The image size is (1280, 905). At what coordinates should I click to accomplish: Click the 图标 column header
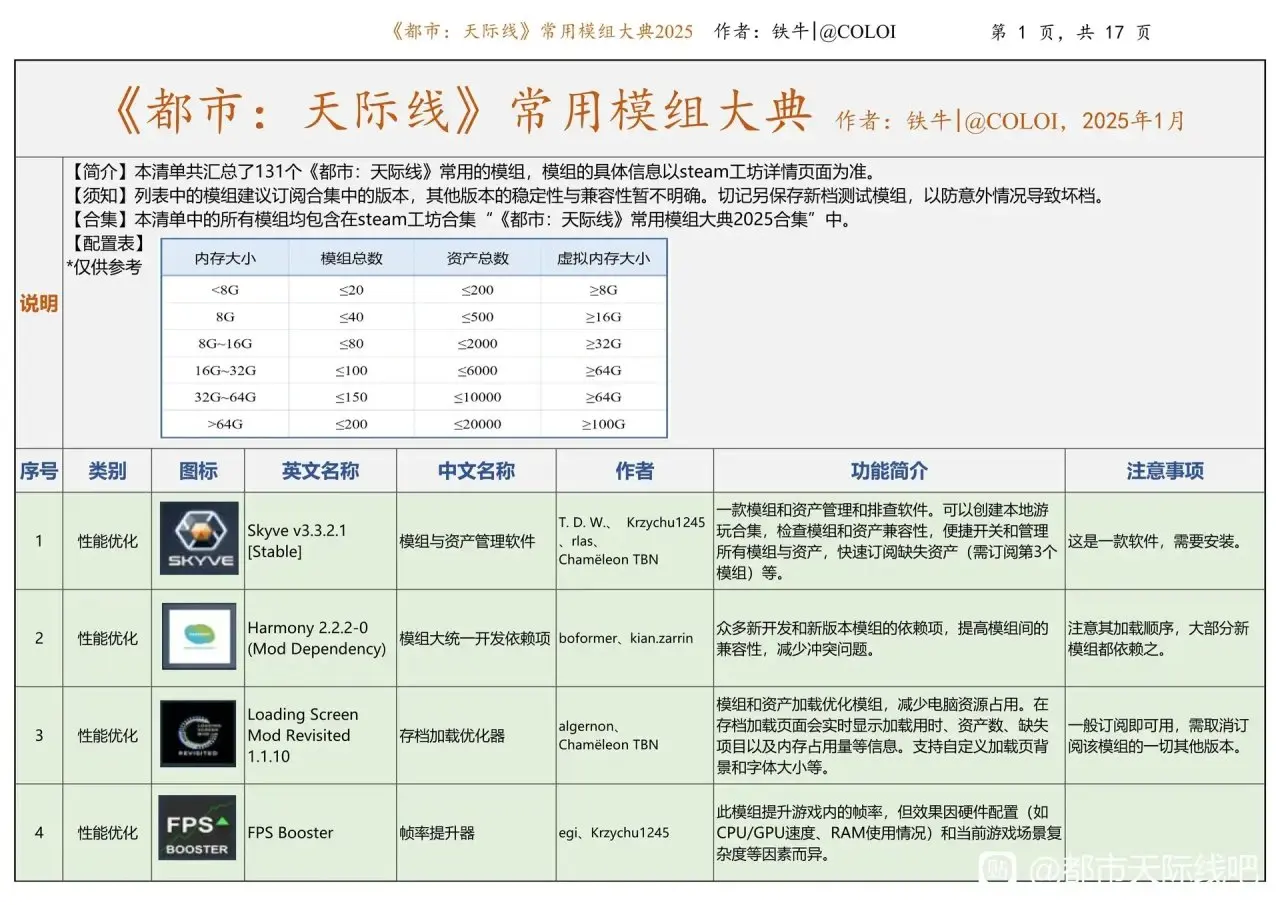click(x=197, y=471)
